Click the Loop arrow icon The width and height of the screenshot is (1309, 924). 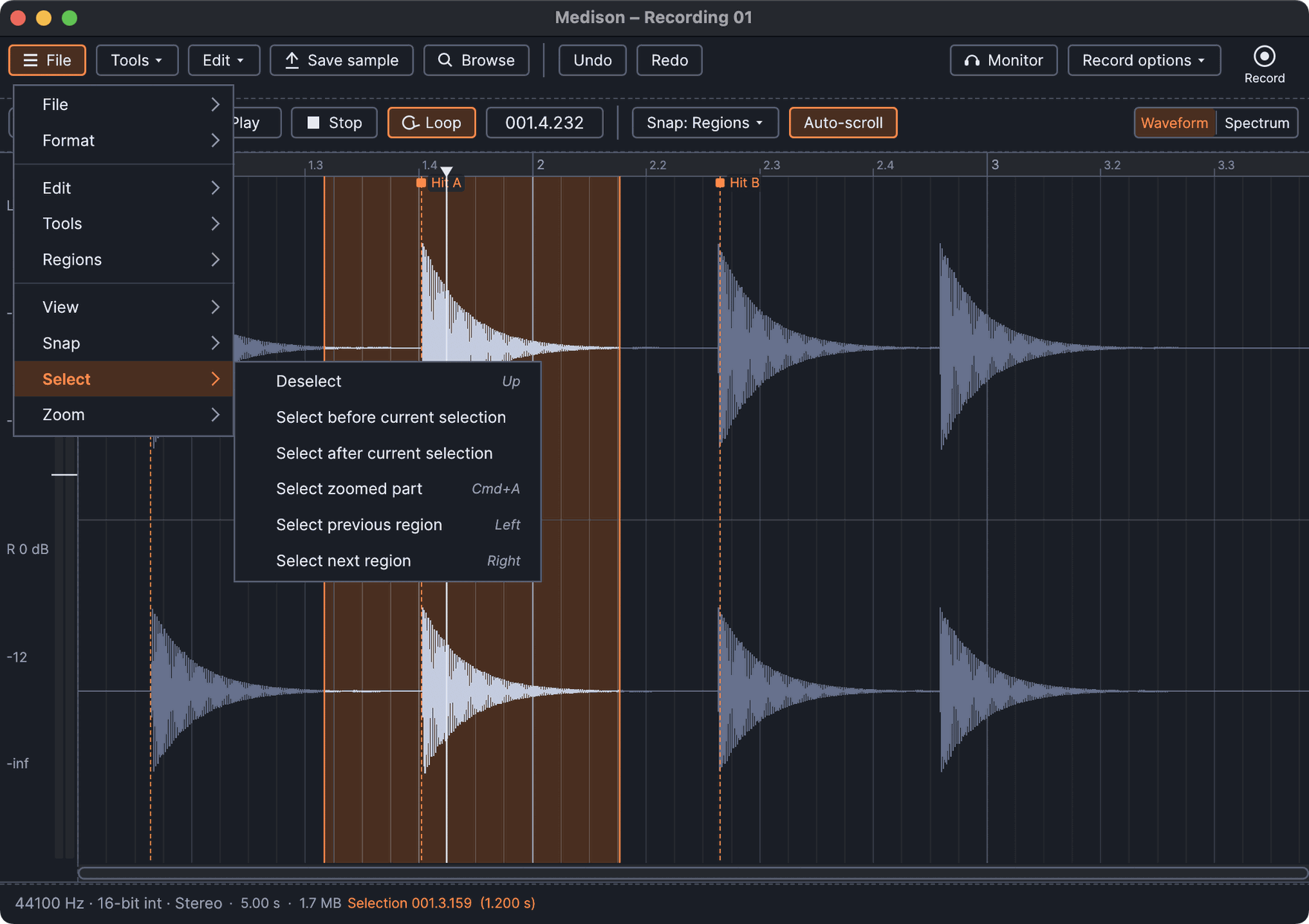(410, 123)
